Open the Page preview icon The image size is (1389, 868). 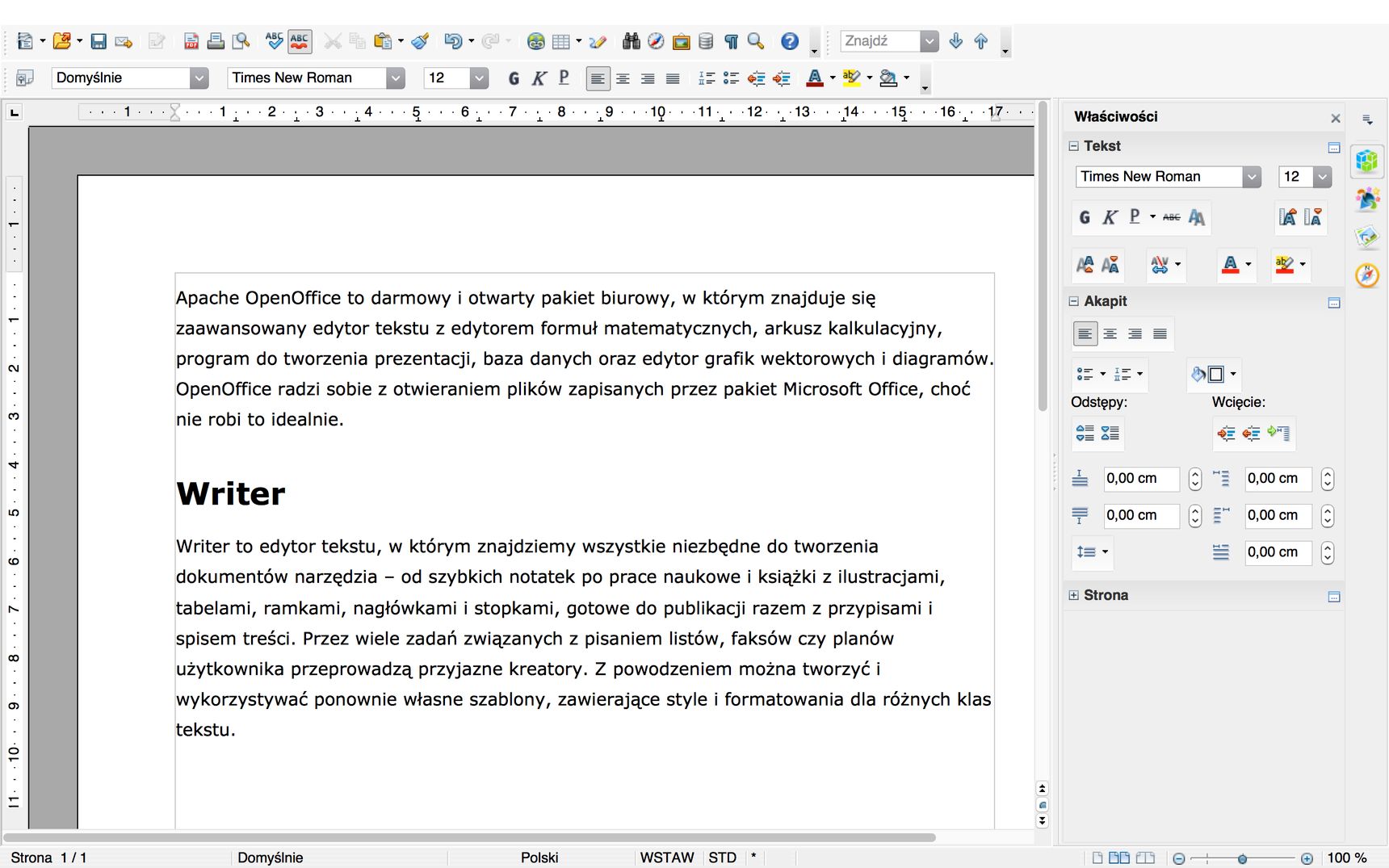coord(241,41)
